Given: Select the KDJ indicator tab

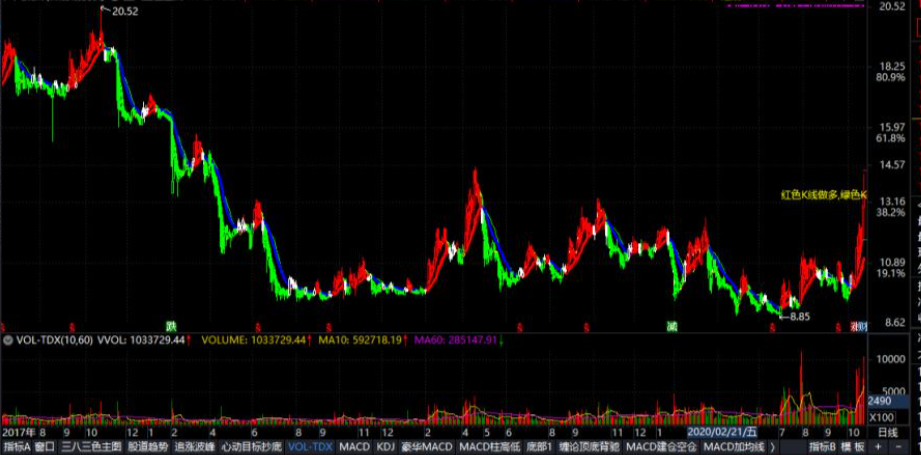Looking at the screenshot, I should (385, 447).
